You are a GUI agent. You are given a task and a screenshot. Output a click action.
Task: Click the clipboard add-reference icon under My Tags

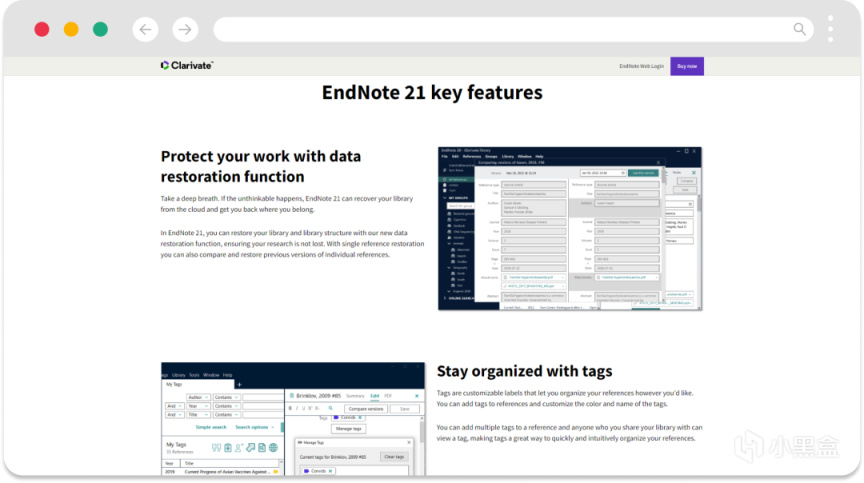pyautogui.click(x=228, y=448)
